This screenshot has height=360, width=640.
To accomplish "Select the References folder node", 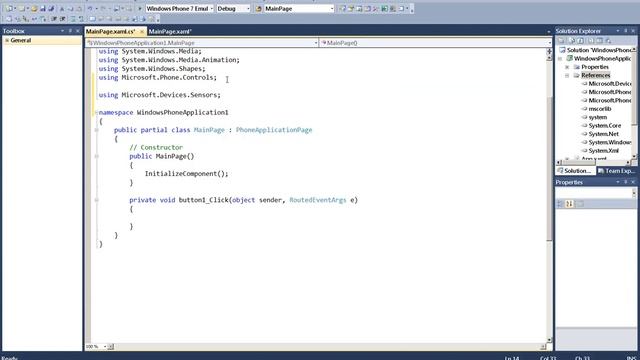I will click(596, 76).
